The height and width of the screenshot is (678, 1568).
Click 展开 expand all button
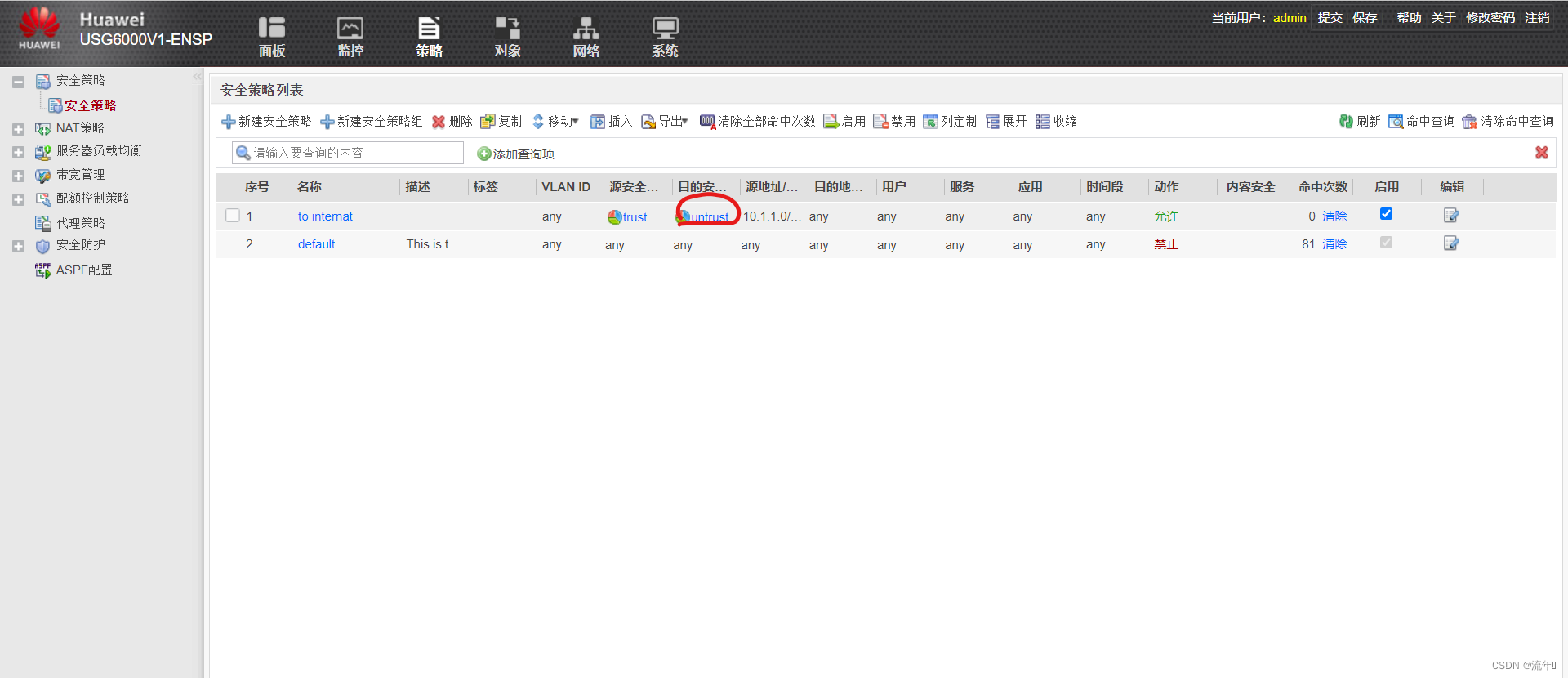1006,121
